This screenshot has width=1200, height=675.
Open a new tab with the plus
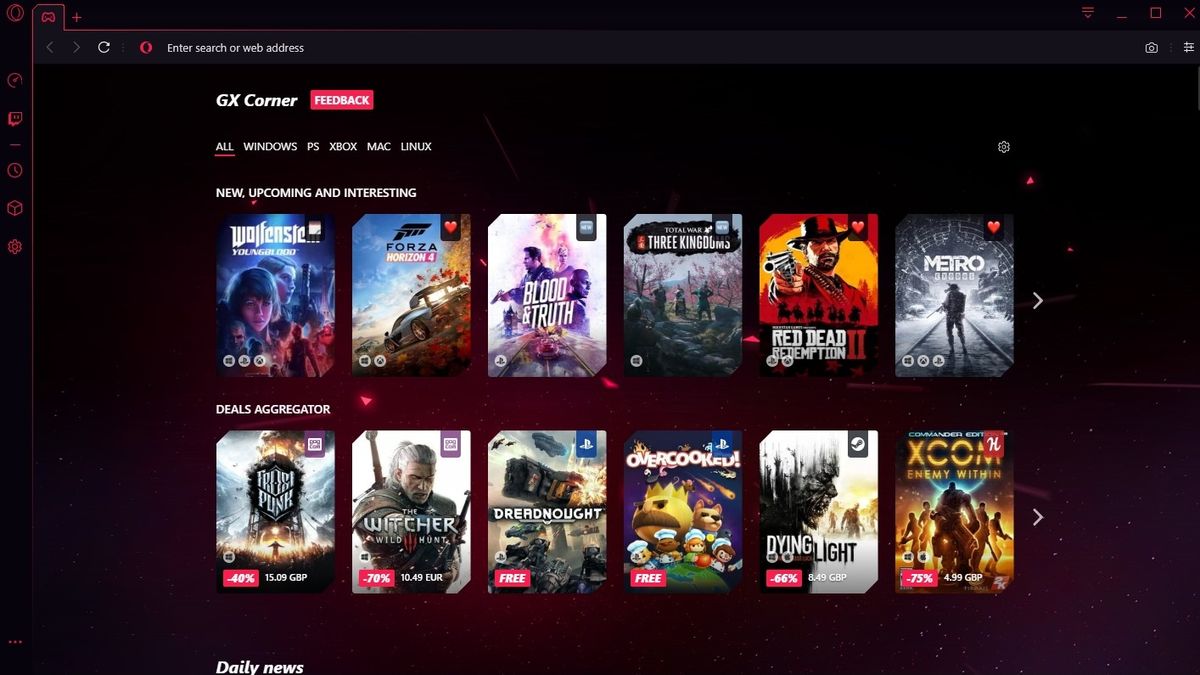76,16
